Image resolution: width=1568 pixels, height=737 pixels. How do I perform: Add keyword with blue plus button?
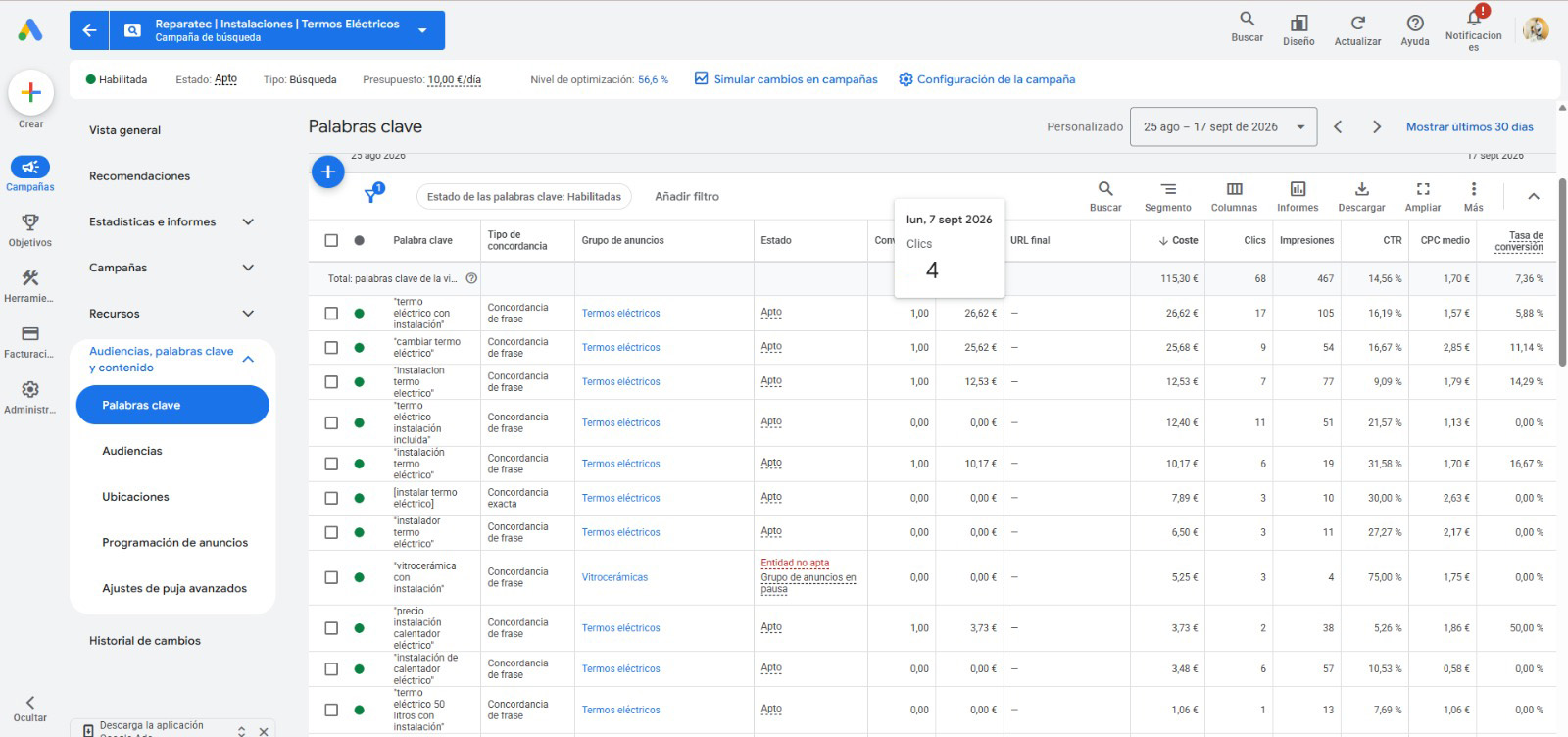coord(327,172)
